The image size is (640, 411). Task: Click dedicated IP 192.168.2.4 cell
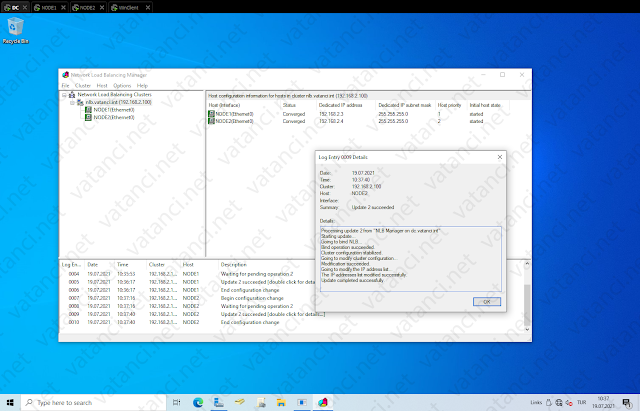click(x=331, y=122)
